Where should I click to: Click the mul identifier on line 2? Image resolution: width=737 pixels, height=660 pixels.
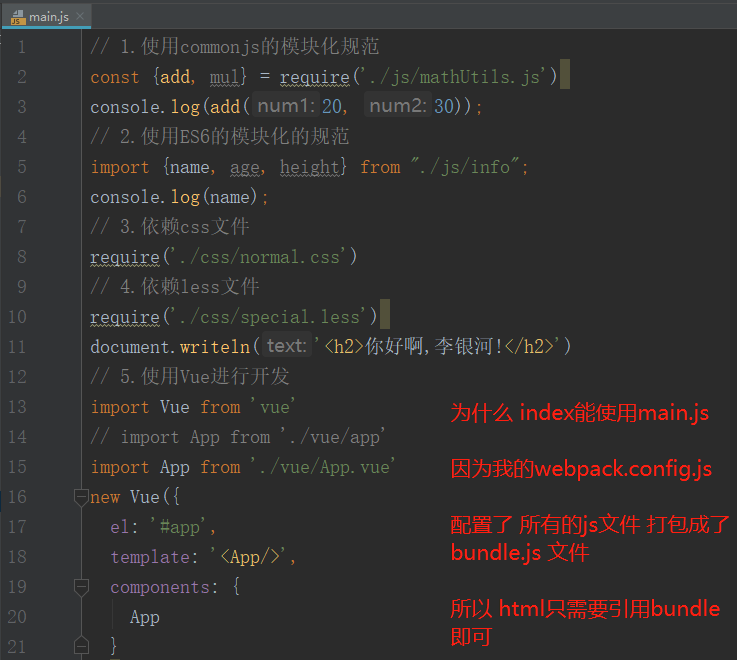click(225, 77)
